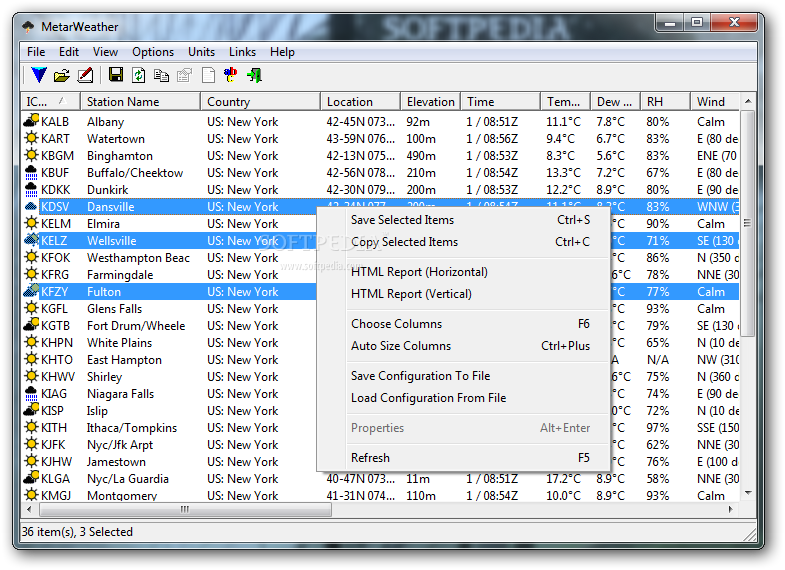Image resolution: width=785 pixels, height=570 pixels.
Task: Click the weather icon next to KFZY
Action: [x=31, y=291]
